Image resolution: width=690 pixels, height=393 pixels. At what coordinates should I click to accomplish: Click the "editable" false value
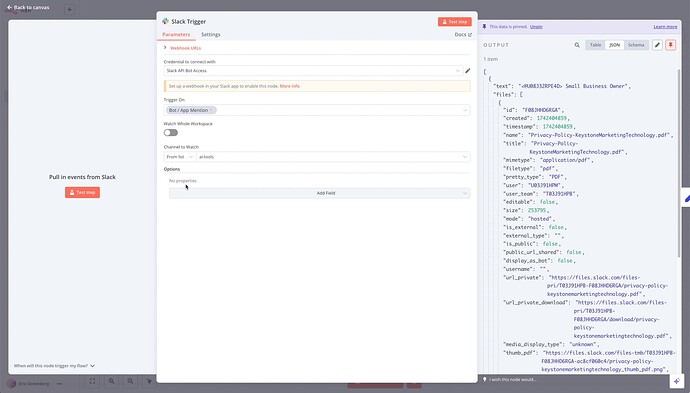[x=548, y=202]
